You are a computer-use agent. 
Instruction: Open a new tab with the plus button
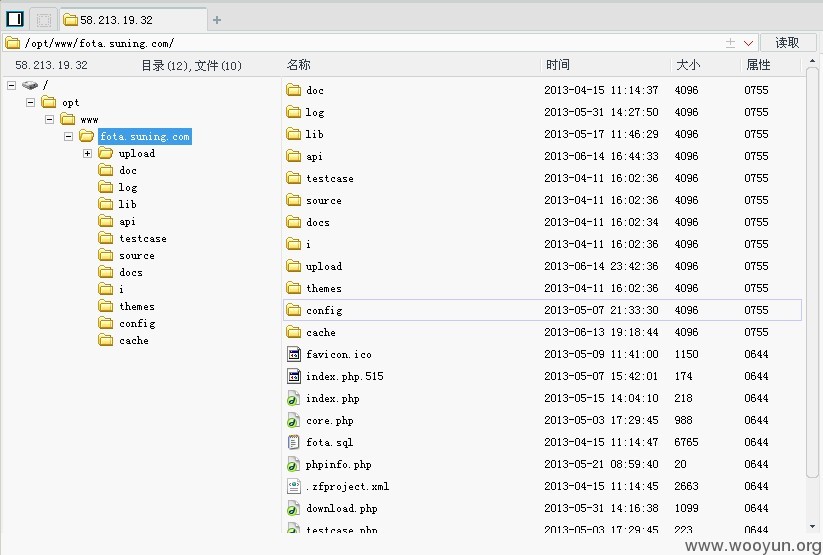pyautogui.click(x=217, y=20)
